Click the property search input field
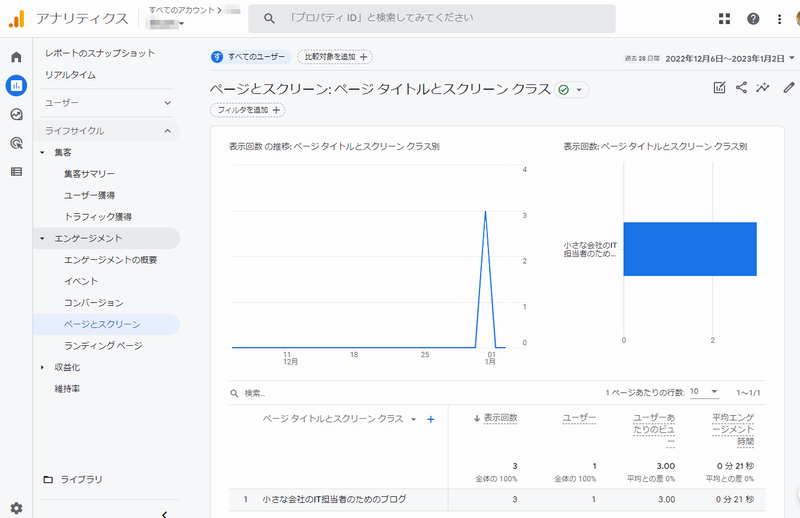This screenshot has width=800, height=518. 432,19
